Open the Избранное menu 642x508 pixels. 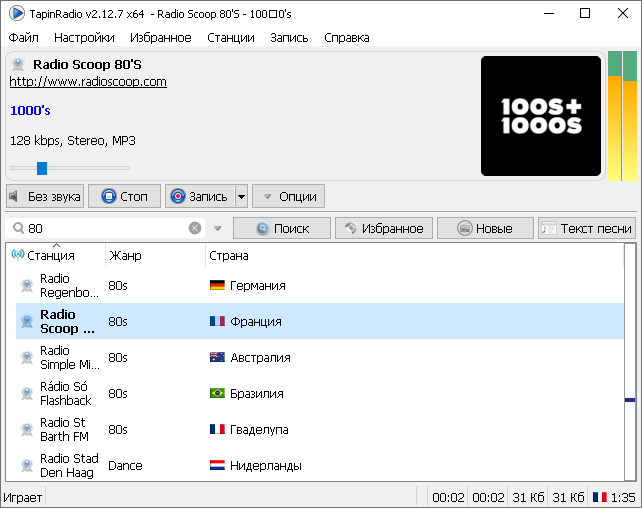pos(160,38)
